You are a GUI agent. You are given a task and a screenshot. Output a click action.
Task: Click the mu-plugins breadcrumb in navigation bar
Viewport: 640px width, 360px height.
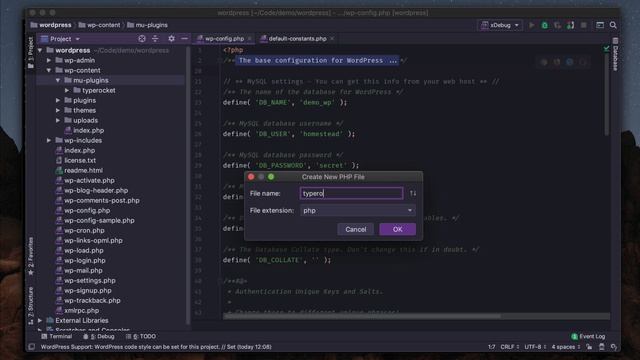point(147,25)
